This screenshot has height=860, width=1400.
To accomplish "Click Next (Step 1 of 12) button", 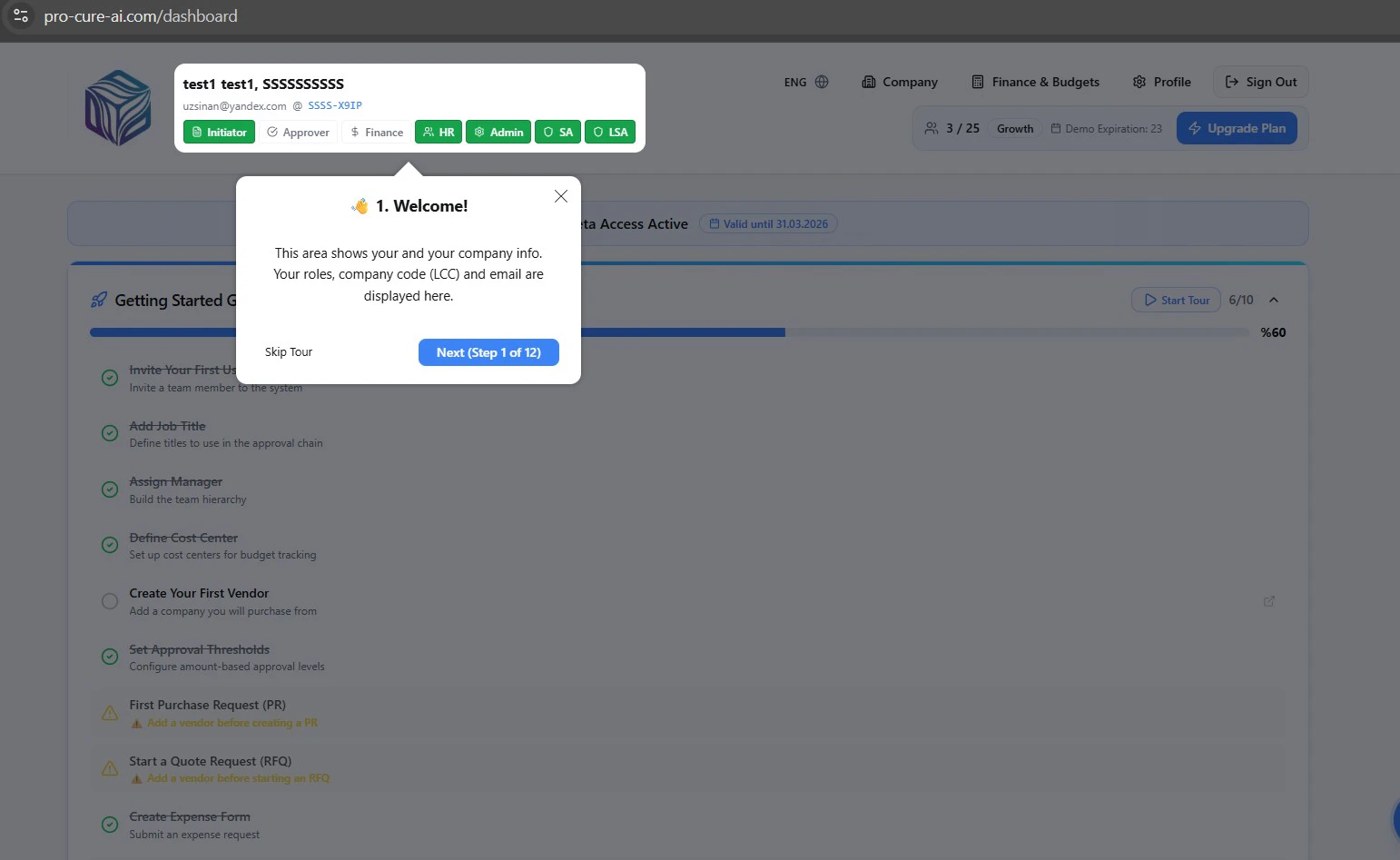I will tap(488, 352).
